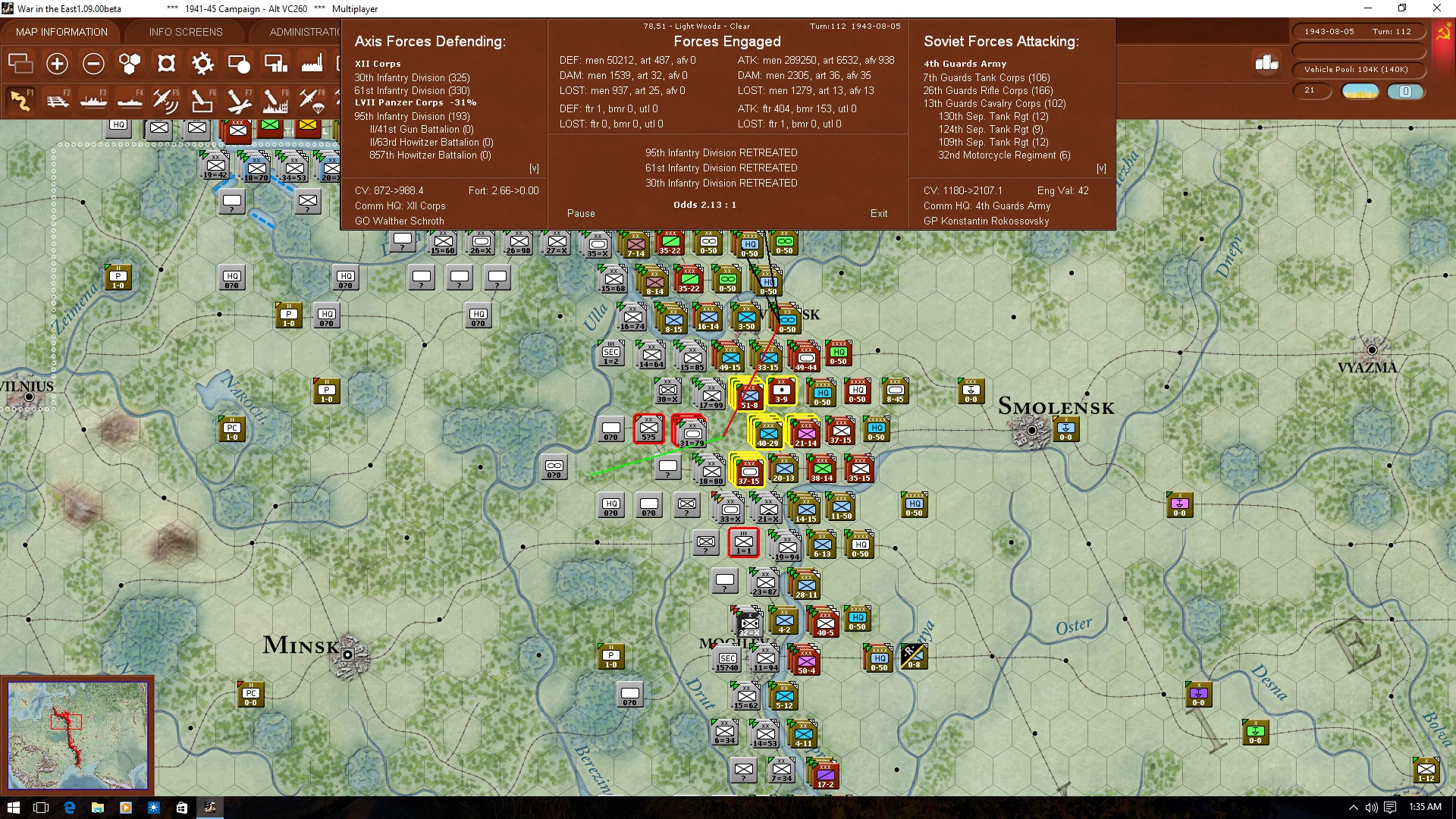Click the Minsk city hex
The width and height of the screenshot is (1456, 819).
coord(348,655)
